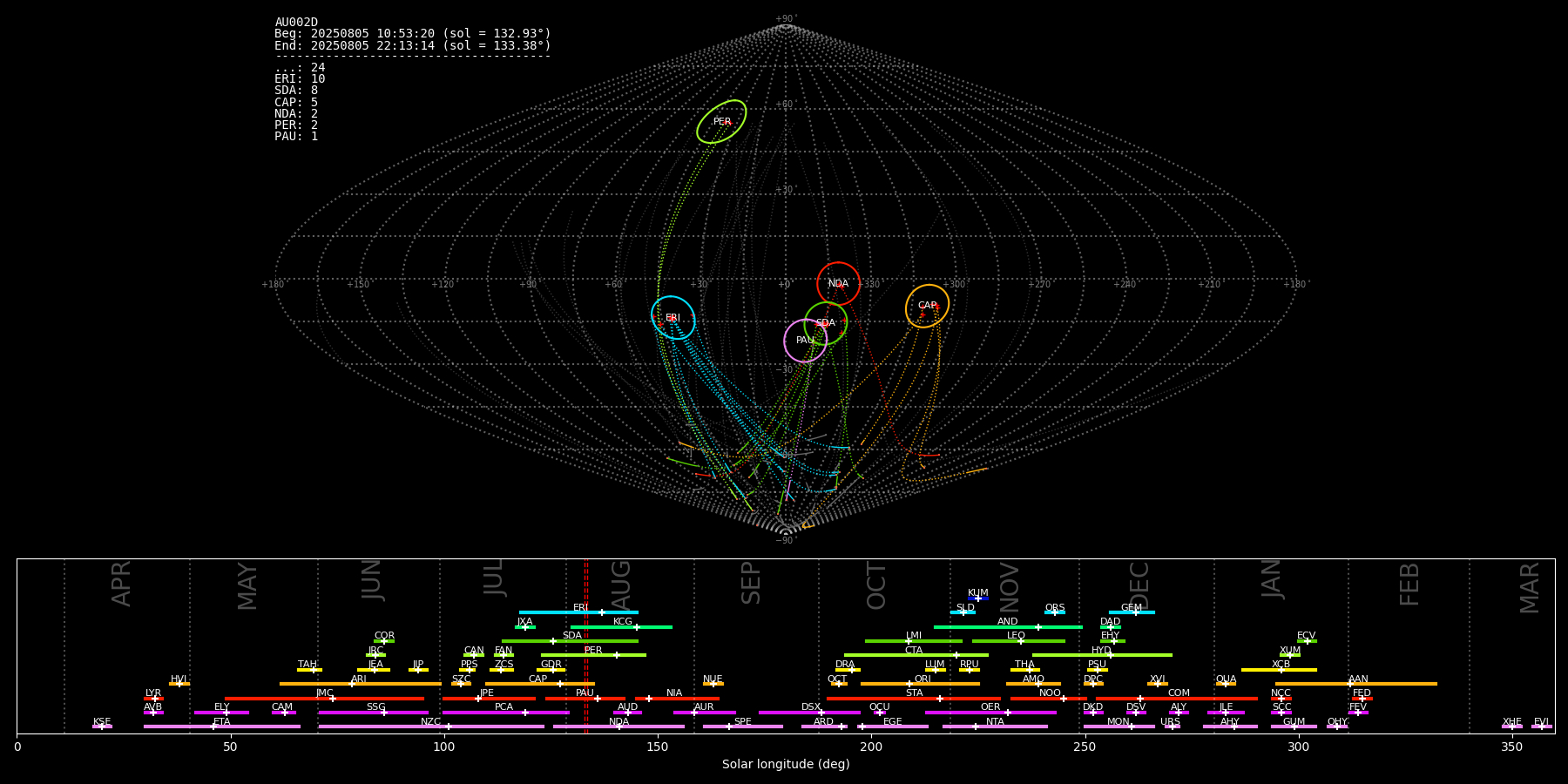Select legend entry 'PER: 2'
1568x784 pixels.
click(296, 125)
